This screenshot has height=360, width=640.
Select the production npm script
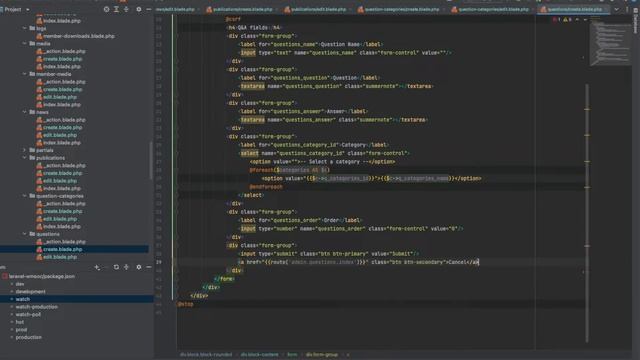29,338
